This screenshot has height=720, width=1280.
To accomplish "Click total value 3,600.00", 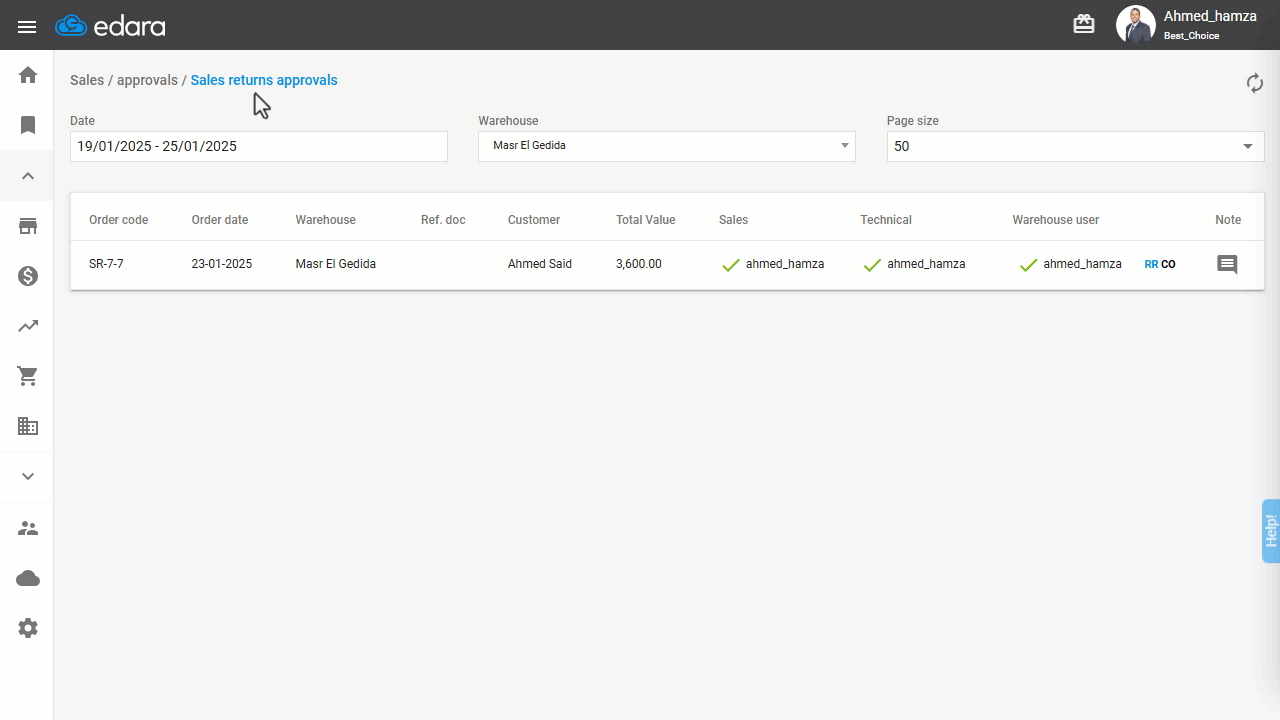I will [639, 264].
